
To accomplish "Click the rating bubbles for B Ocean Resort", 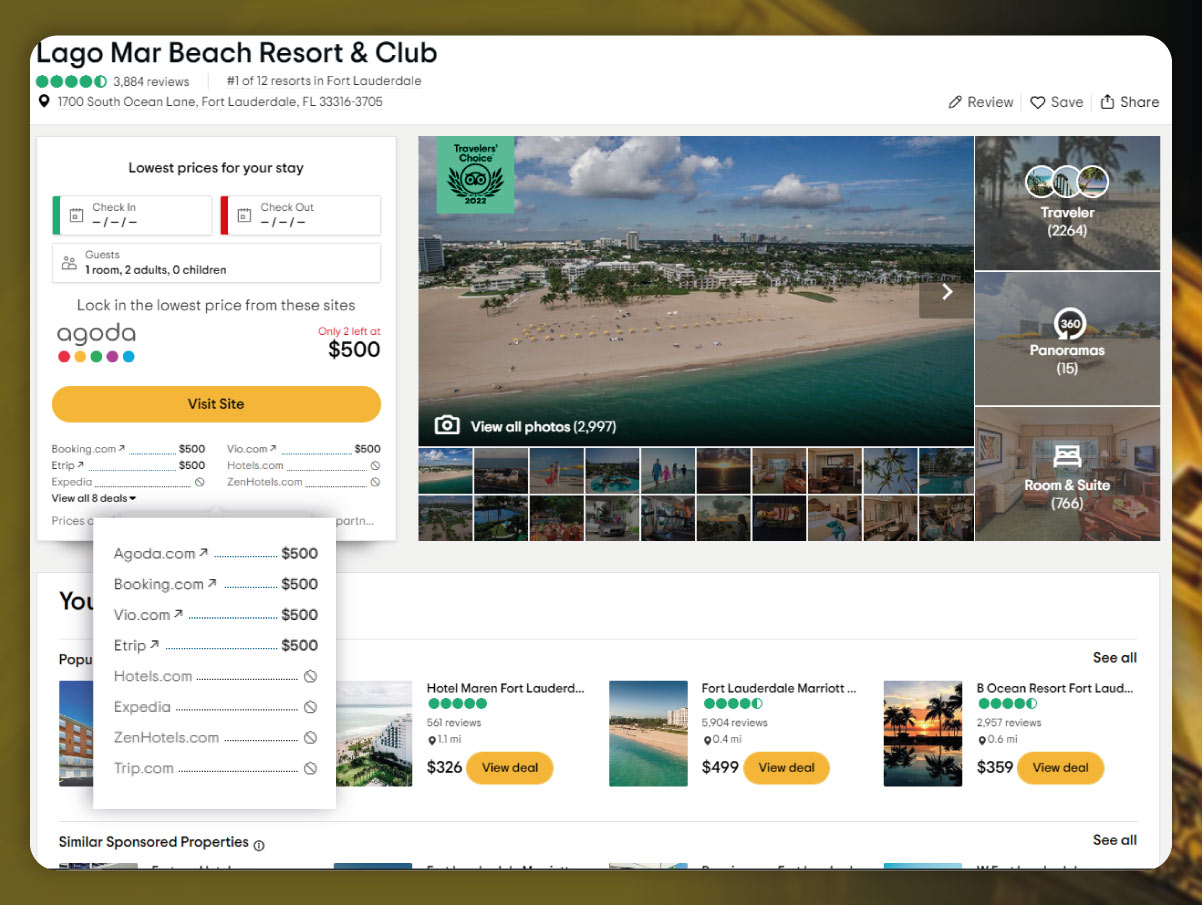I will (x=1007, y=704).
